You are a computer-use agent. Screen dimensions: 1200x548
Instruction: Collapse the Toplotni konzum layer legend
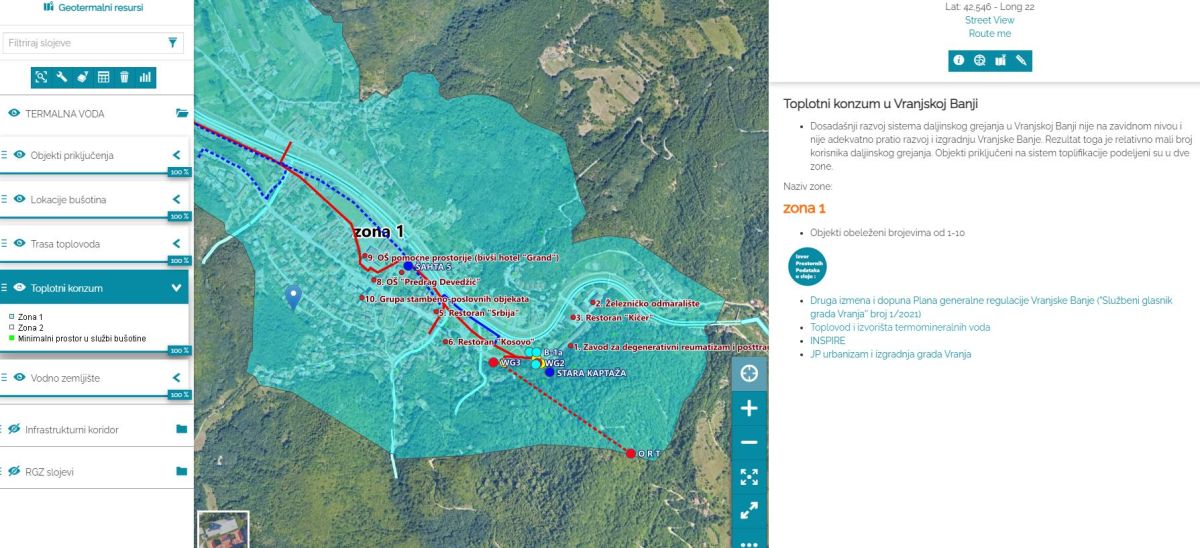(176, 288)
